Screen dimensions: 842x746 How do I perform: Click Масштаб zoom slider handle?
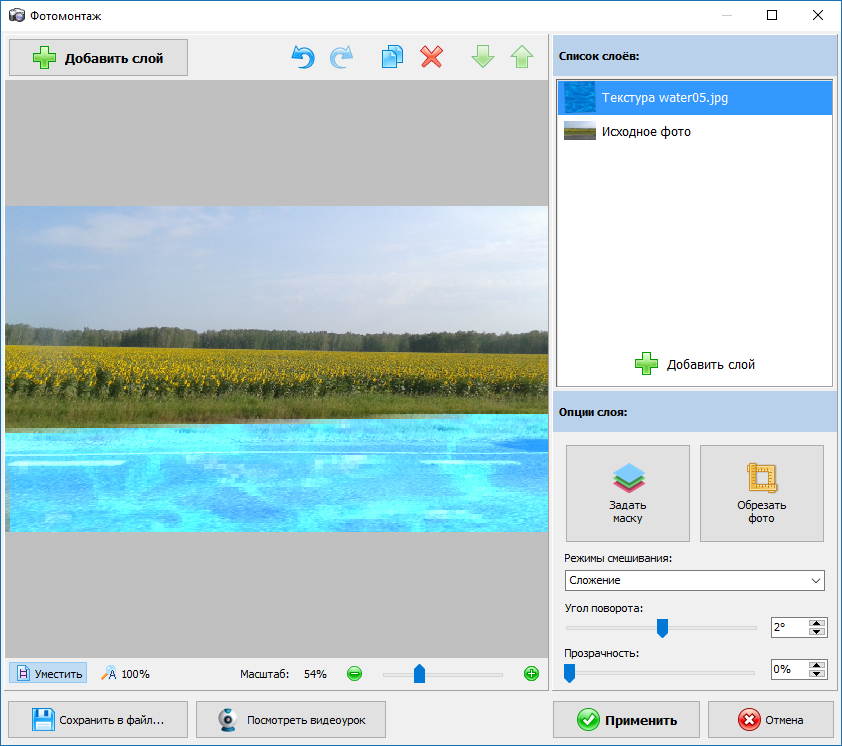tap(419, 673)
